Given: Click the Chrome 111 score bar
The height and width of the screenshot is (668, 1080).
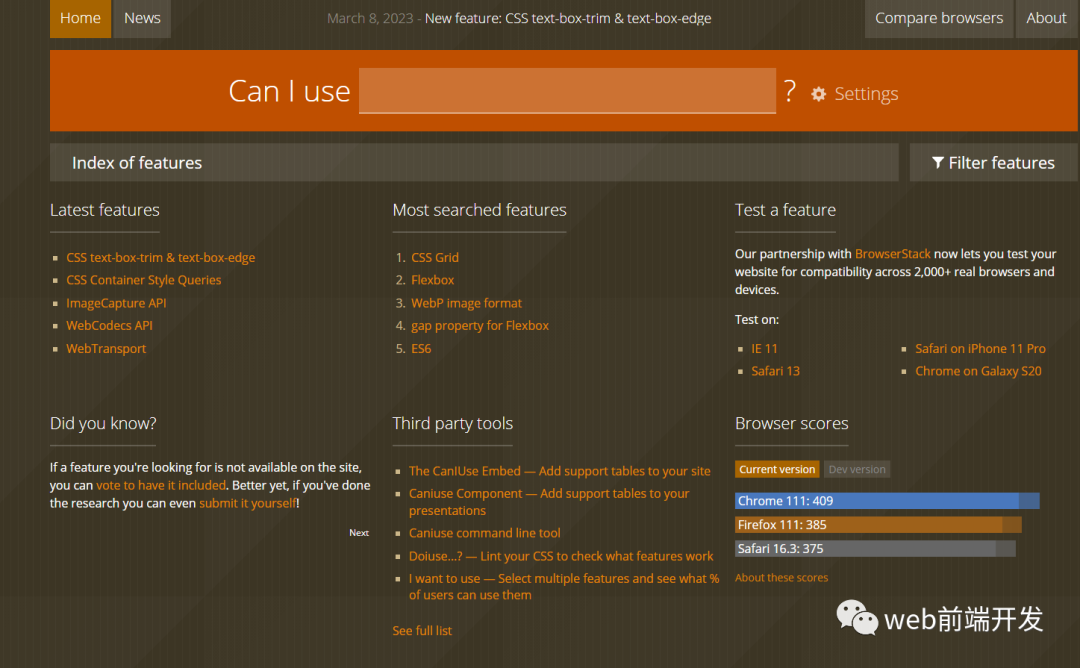Looking at the screenshot, I should click(887, 501).
